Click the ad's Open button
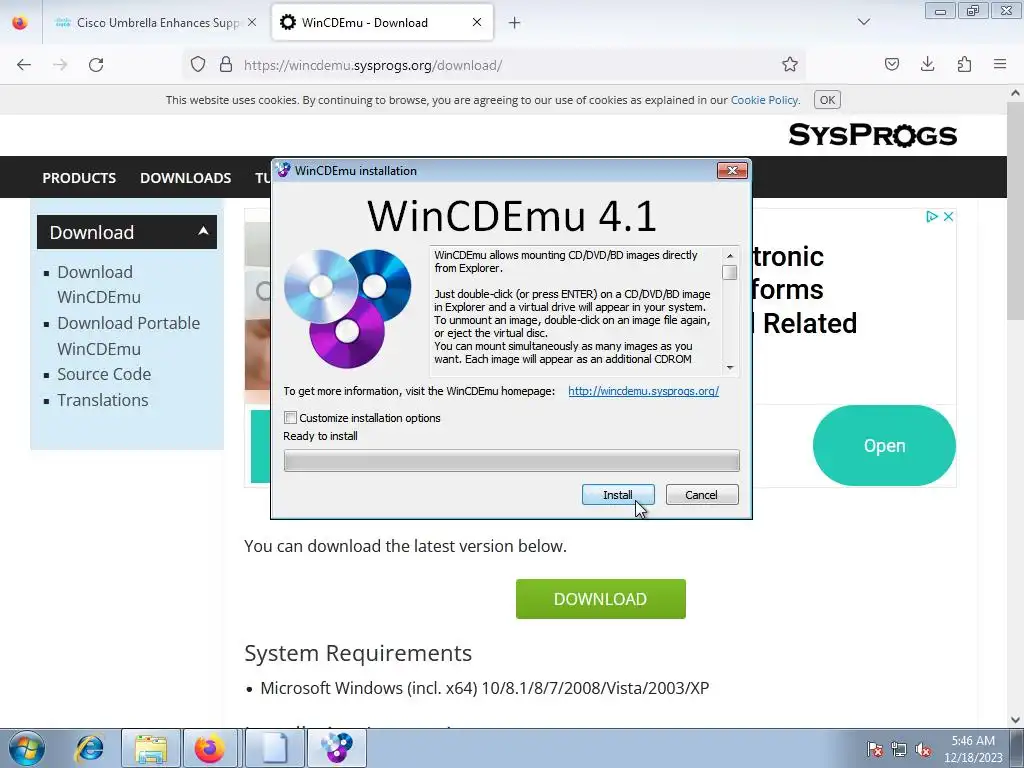This screenshot has width=1024, height=768. (x=884, y=445)
